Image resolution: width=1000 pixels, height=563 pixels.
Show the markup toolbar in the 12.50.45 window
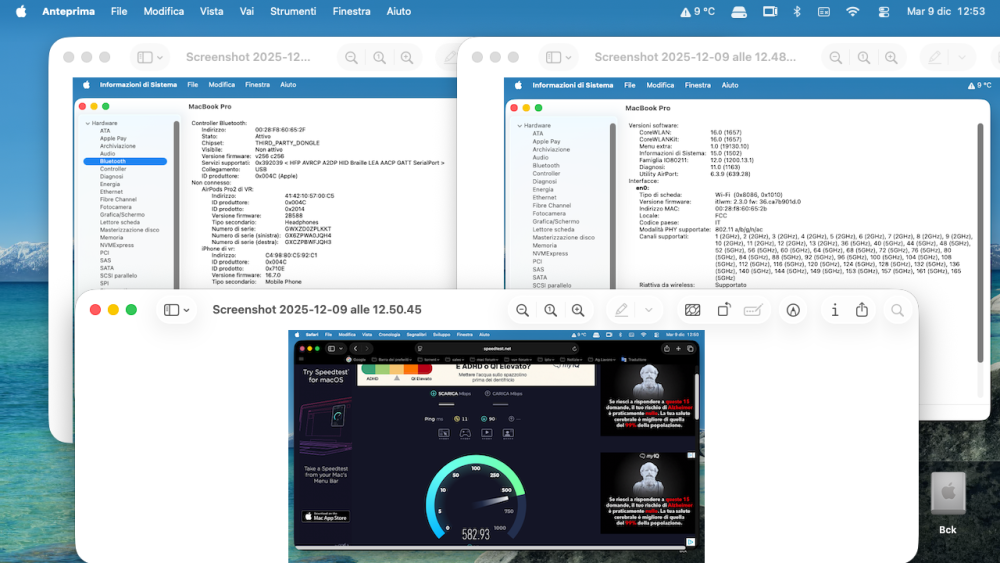pos(793,311)
